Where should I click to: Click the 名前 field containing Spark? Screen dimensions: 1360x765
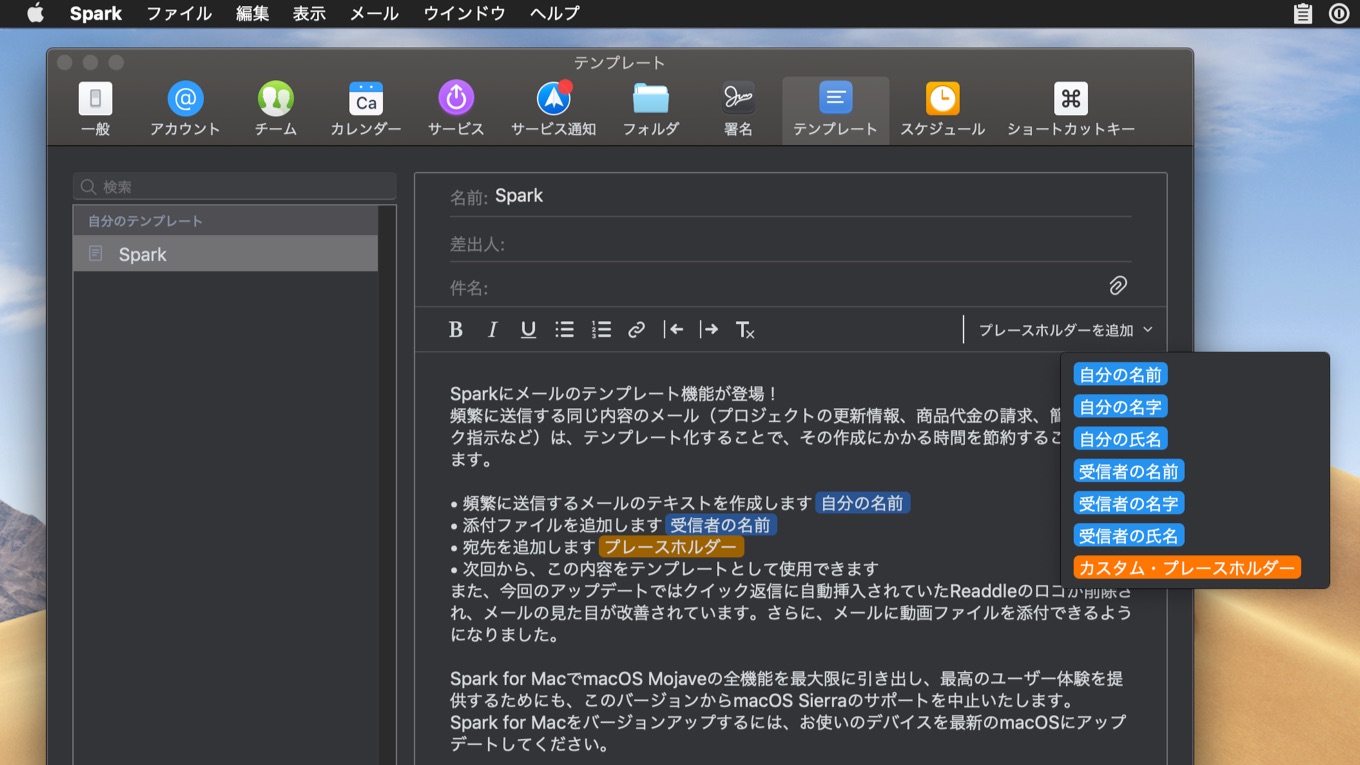[x=790, y=196]
